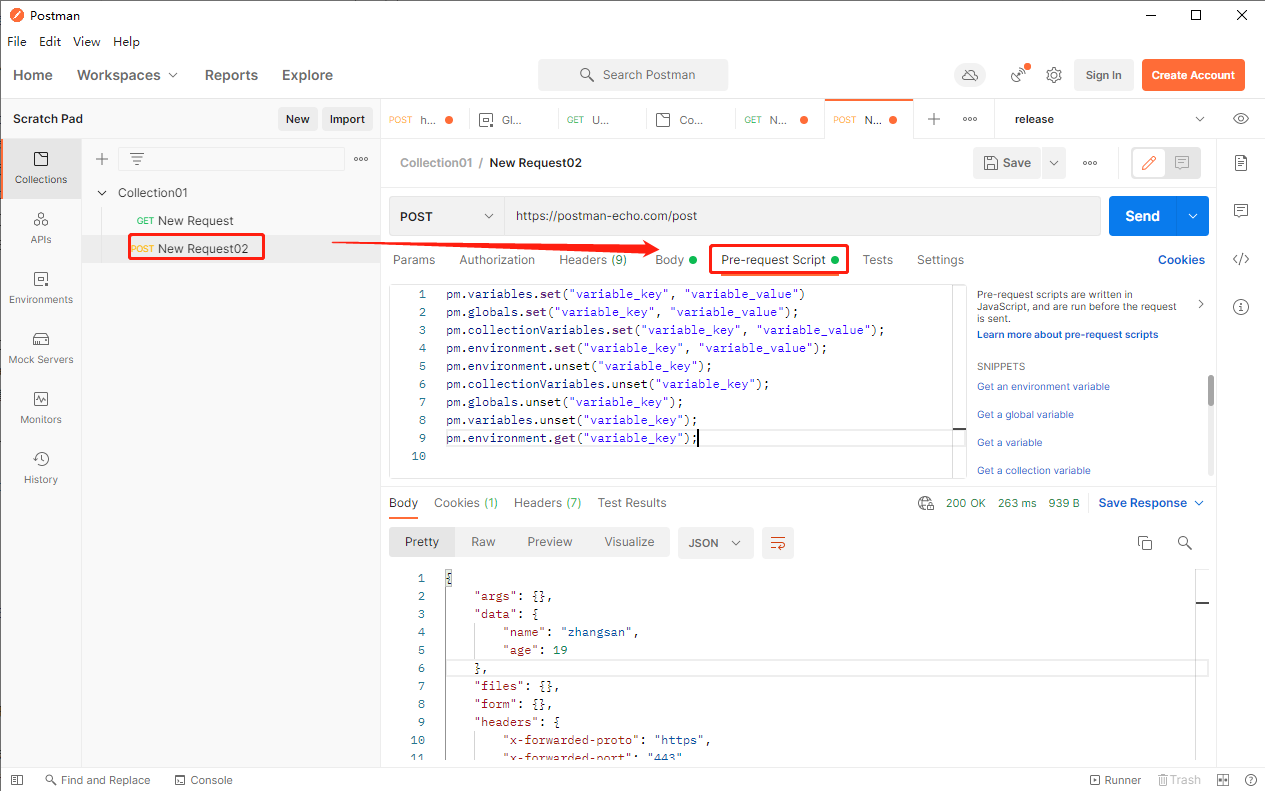This screenshot has height=791, width=1265.
Task: Open the JSON response format dropdown
Action: click(x=715, y=543)
